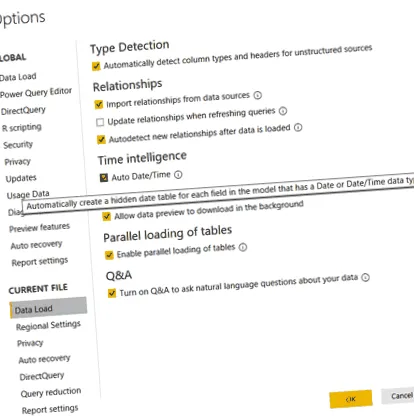Click the Time intelligence heading
This screenshot has height=420, width=414.
click(142, 158)
